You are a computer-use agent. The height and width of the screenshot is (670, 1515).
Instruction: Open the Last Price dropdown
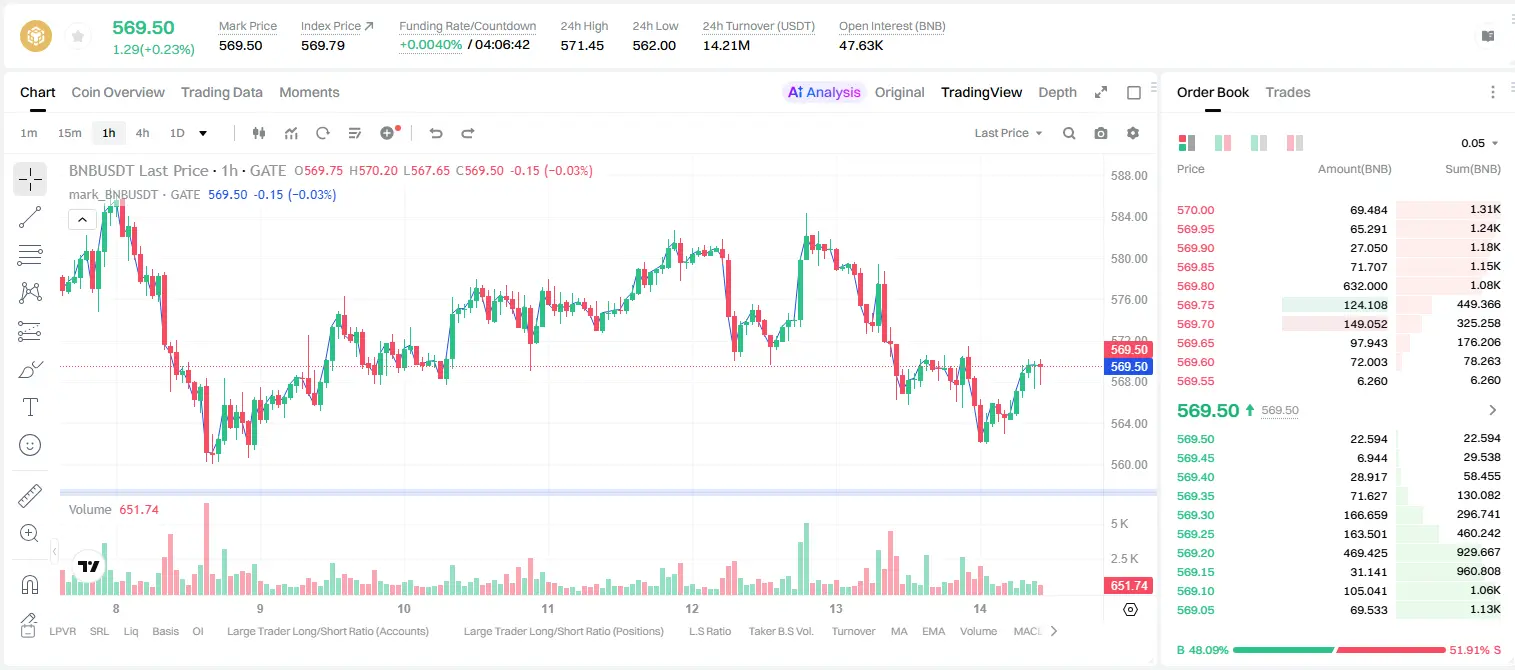coord(1009,133)
